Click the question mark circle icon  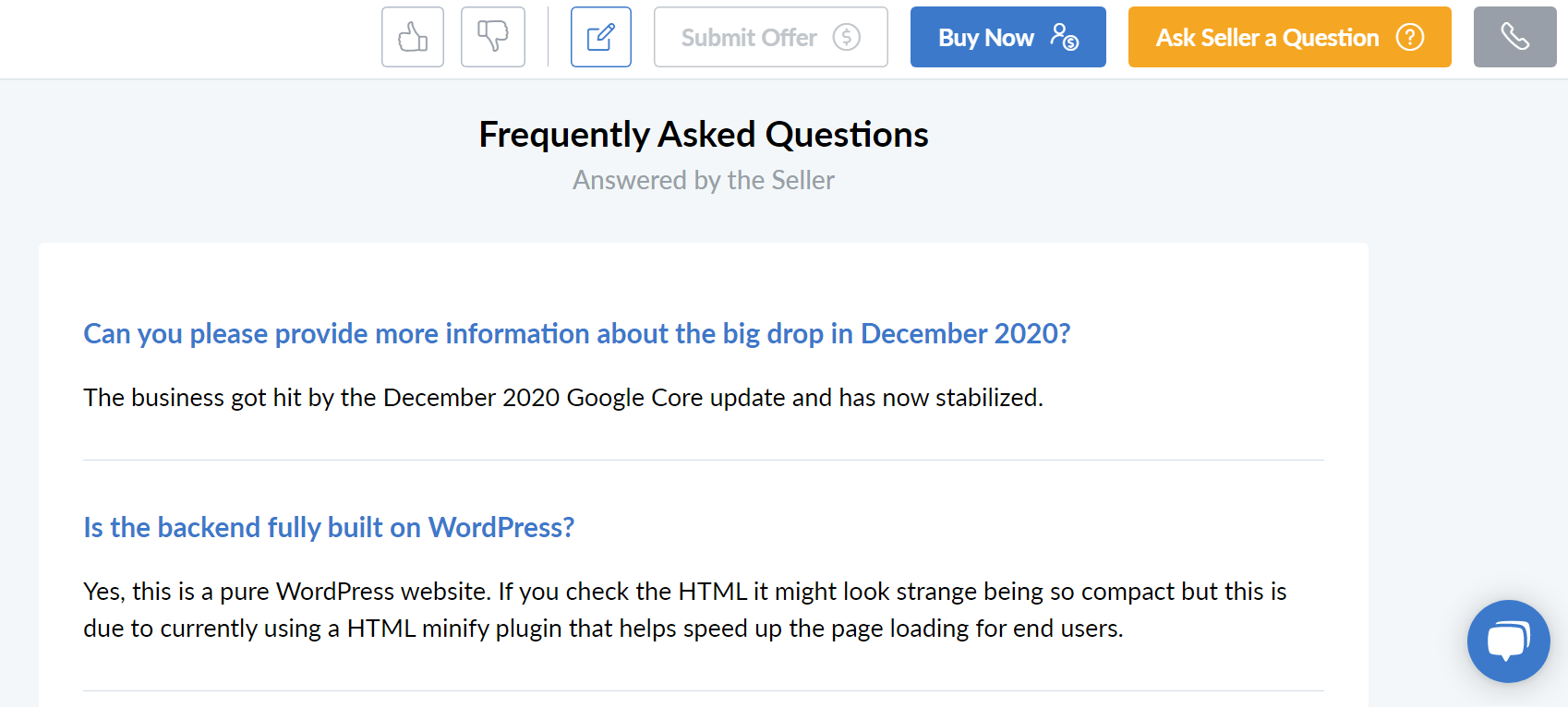(1409, 38)
